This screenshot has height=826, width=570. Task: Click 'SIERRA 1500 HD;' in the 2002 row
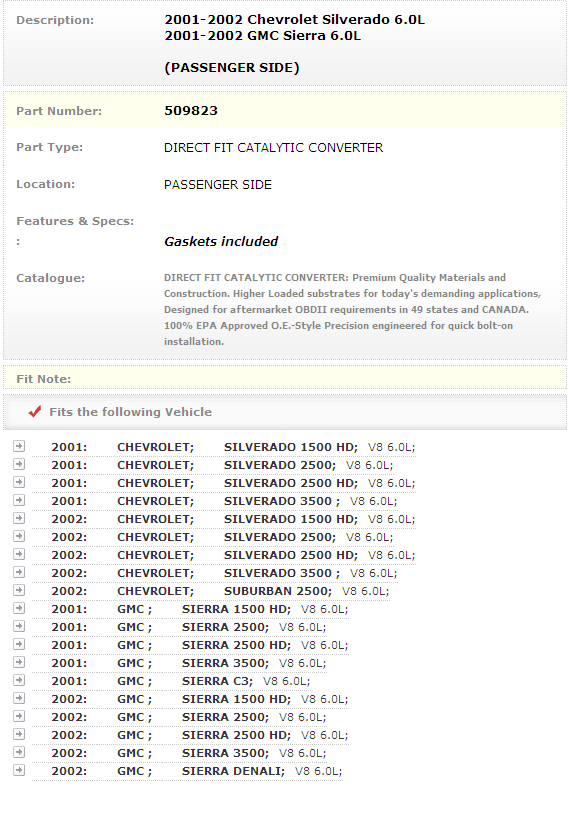tap(236, 699)
